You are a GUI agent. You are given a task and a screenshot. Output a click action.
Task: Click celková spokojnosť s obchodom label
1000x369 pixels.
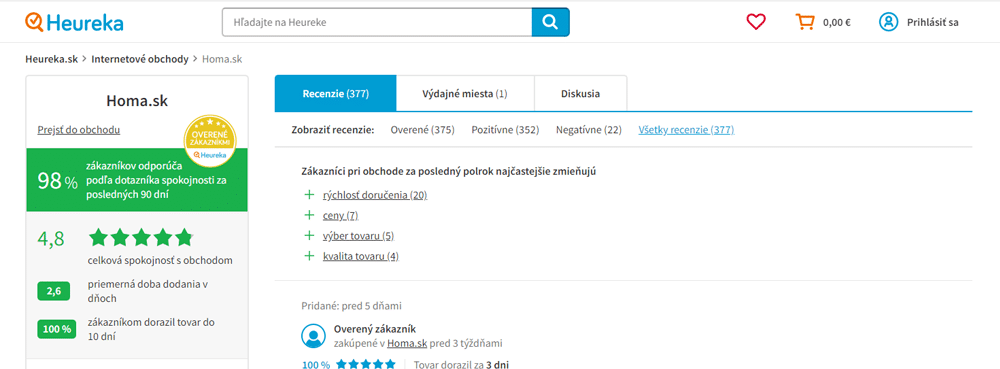(x=160, y=261)
